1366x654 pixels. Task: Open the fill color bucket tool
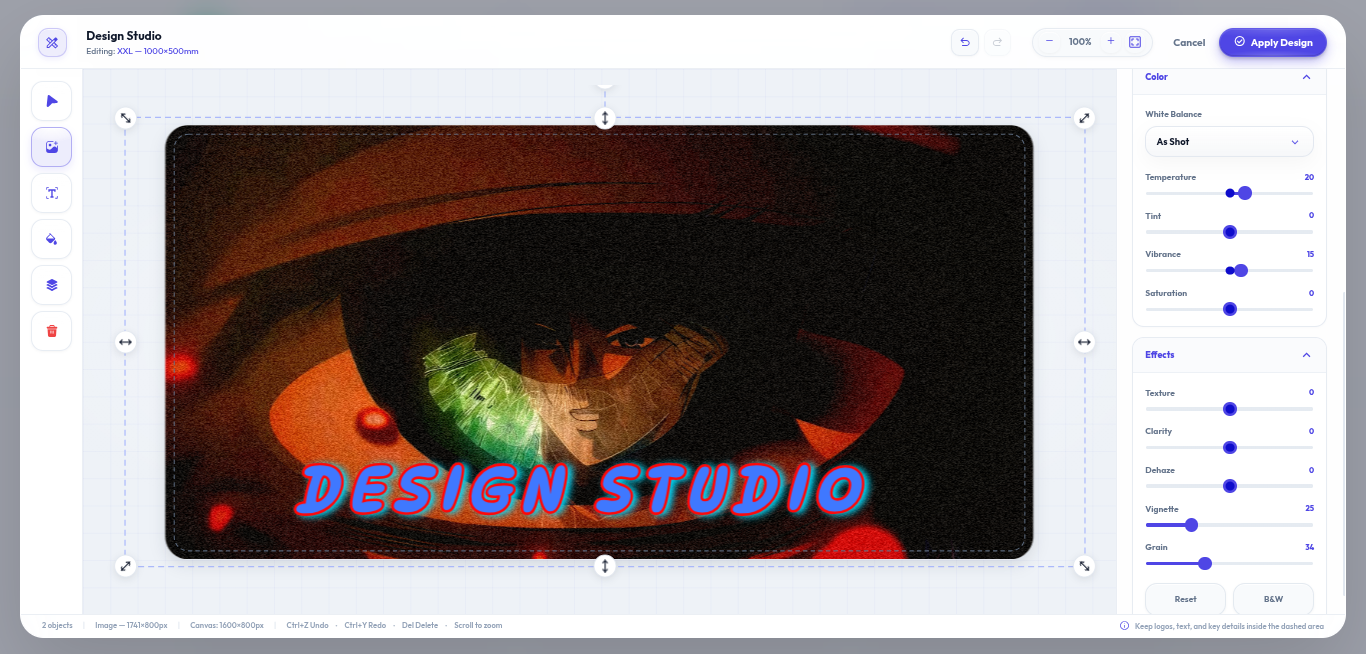(x=52, y=239)
